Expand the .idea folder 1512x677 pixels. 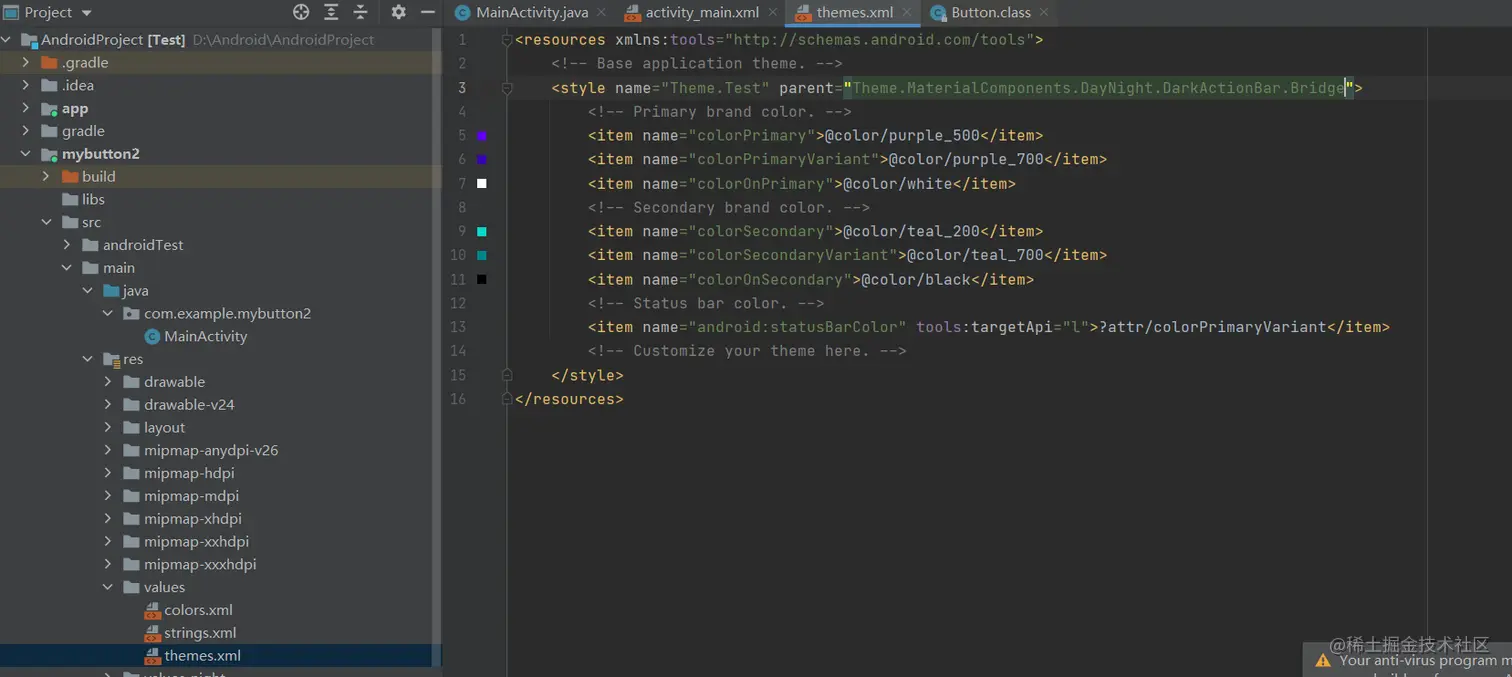(x=26, y=85)
